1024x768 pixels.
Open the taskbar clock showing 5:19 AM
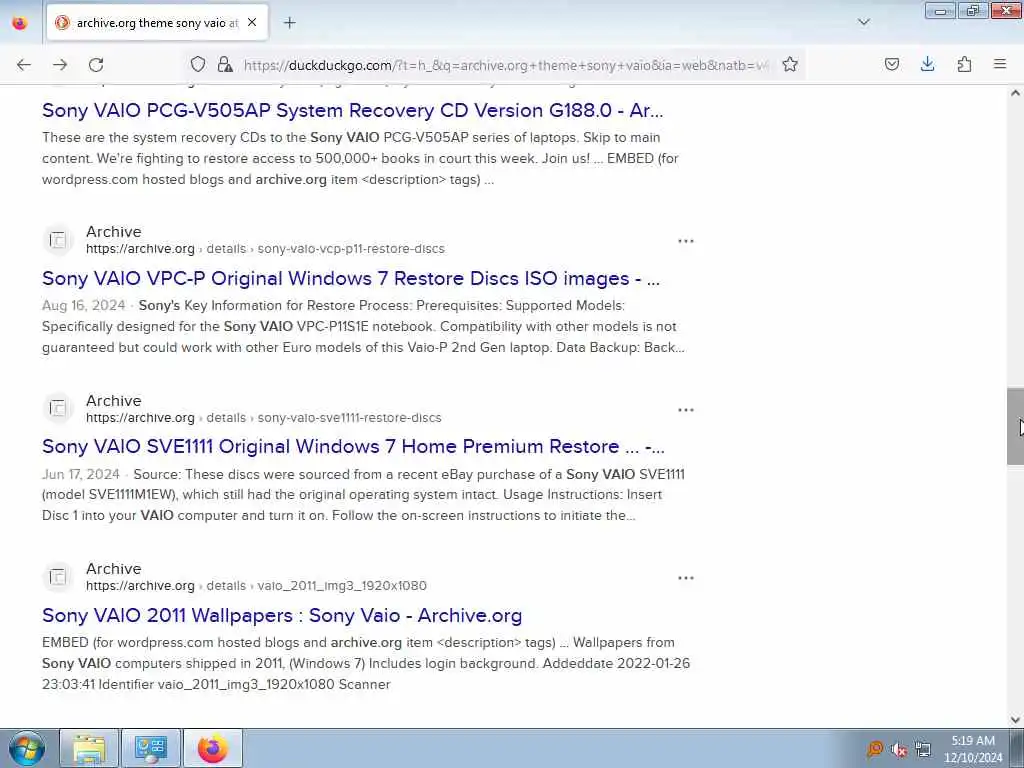[973, 749]
